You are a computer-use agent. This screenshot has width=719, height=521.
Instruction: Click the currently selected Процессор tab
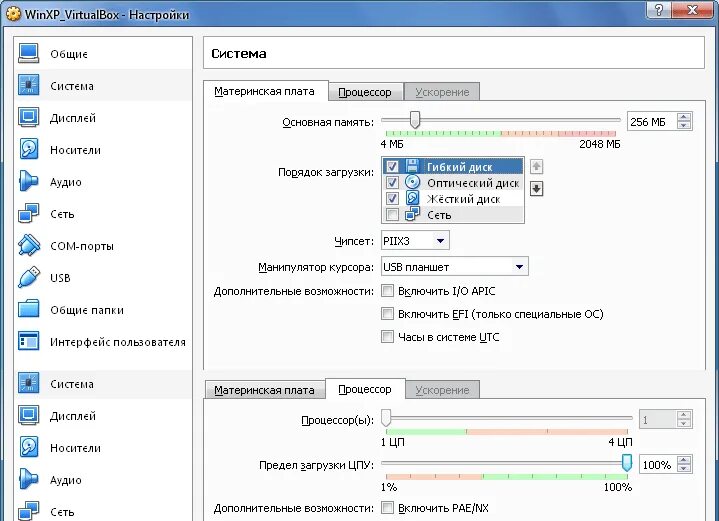coord(365,389)
